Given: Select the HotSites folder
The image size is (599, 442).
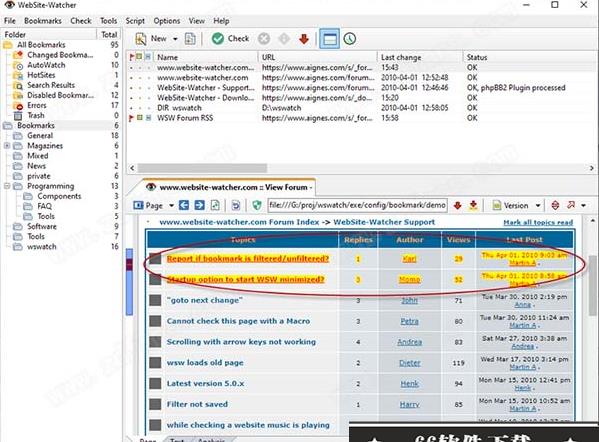Looking at the screenshot, I should (41, 75).
